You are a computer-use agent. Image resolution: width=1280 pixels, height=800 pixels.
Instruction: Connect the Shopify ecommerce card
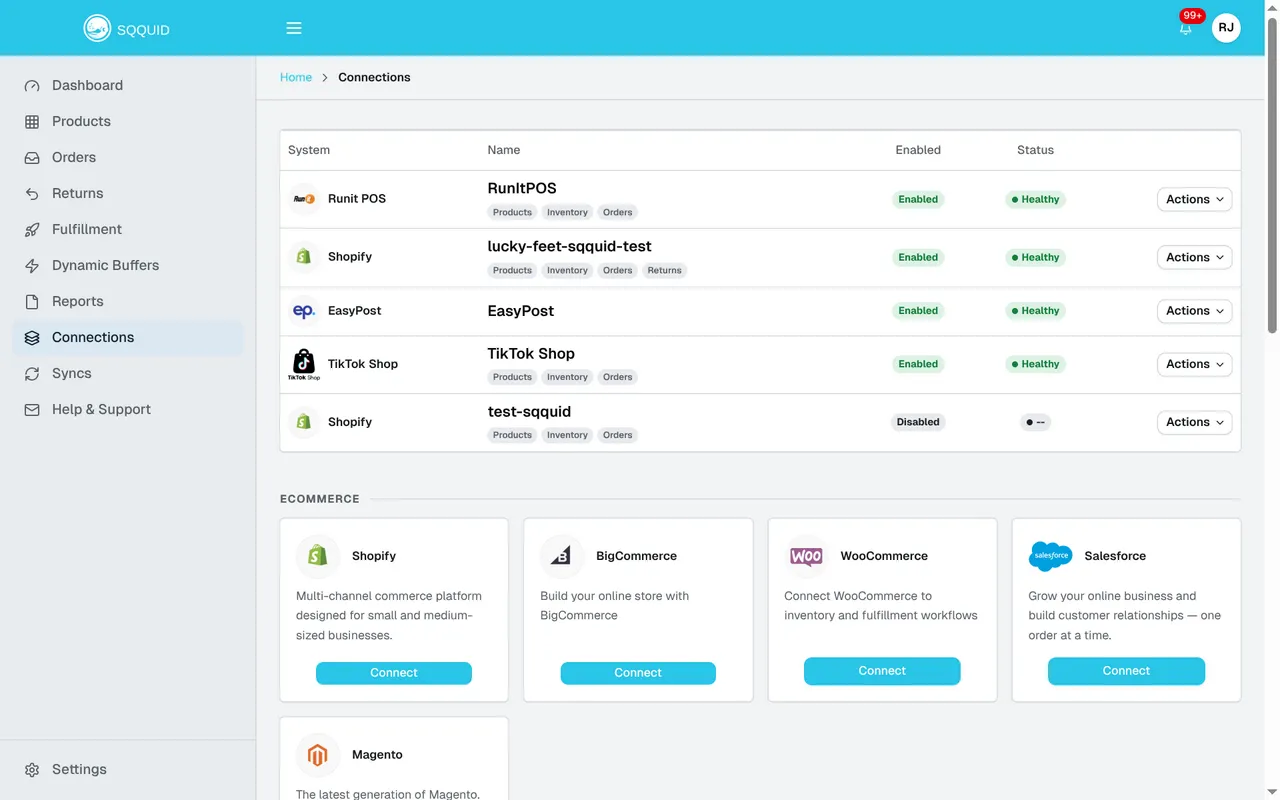394,673
